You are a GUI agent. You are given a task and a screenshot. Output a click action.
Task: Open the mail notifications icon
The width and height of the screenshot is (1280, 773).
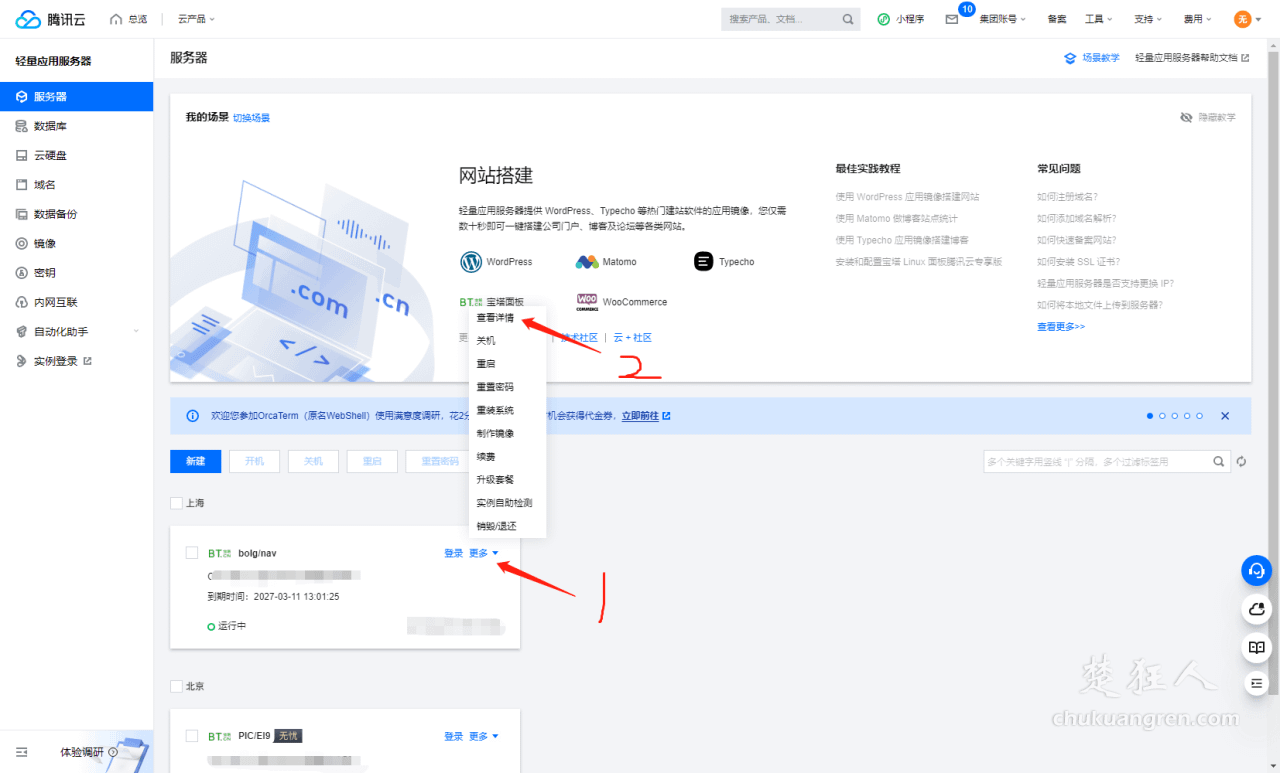[951, 19]
